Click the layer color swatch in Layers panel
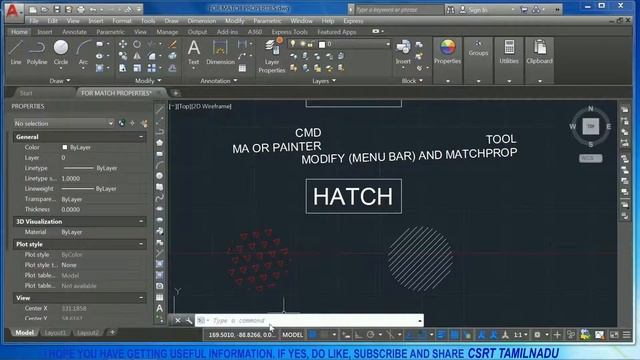Viewport: 640px width, 360px height. (x=322, y=44)
